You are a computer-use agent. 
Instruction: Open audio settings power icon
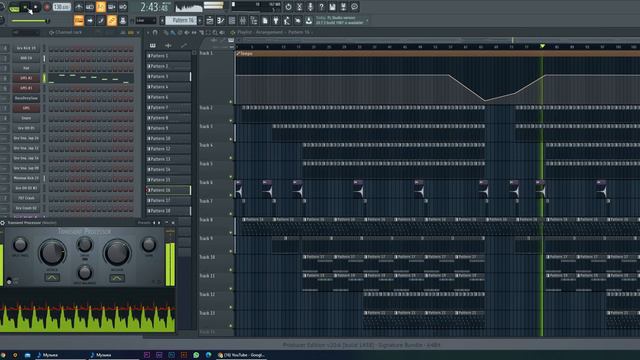click(x=288, y=7)
